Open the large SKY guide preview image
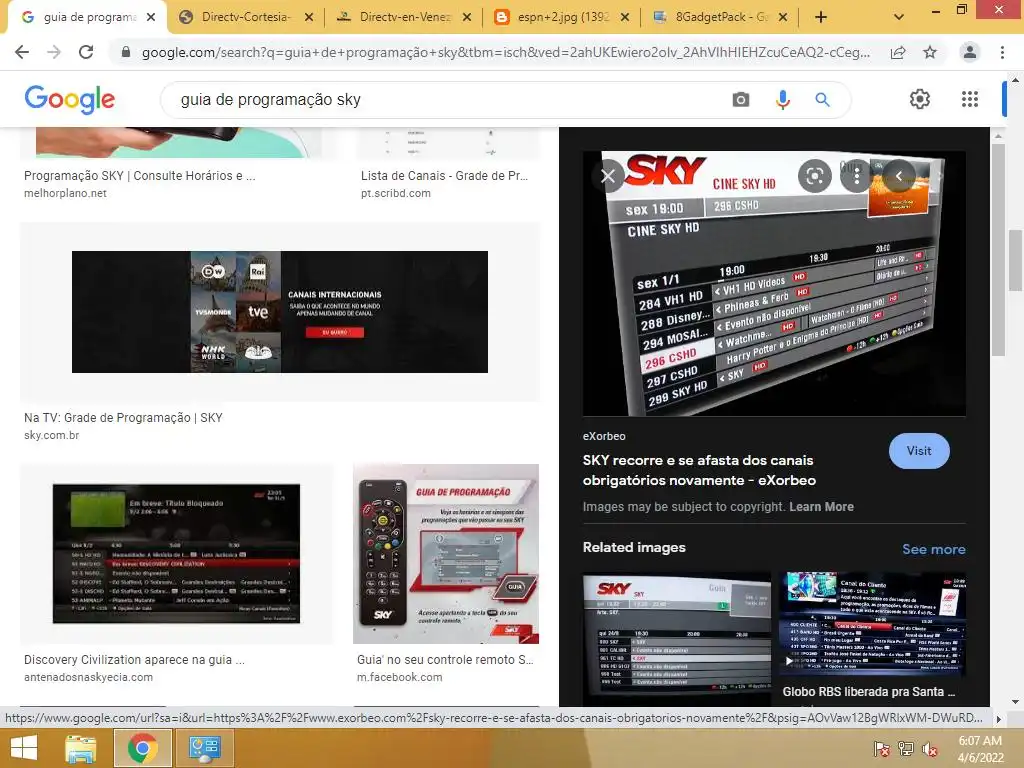1024x768 pixels. click(774, 283)
